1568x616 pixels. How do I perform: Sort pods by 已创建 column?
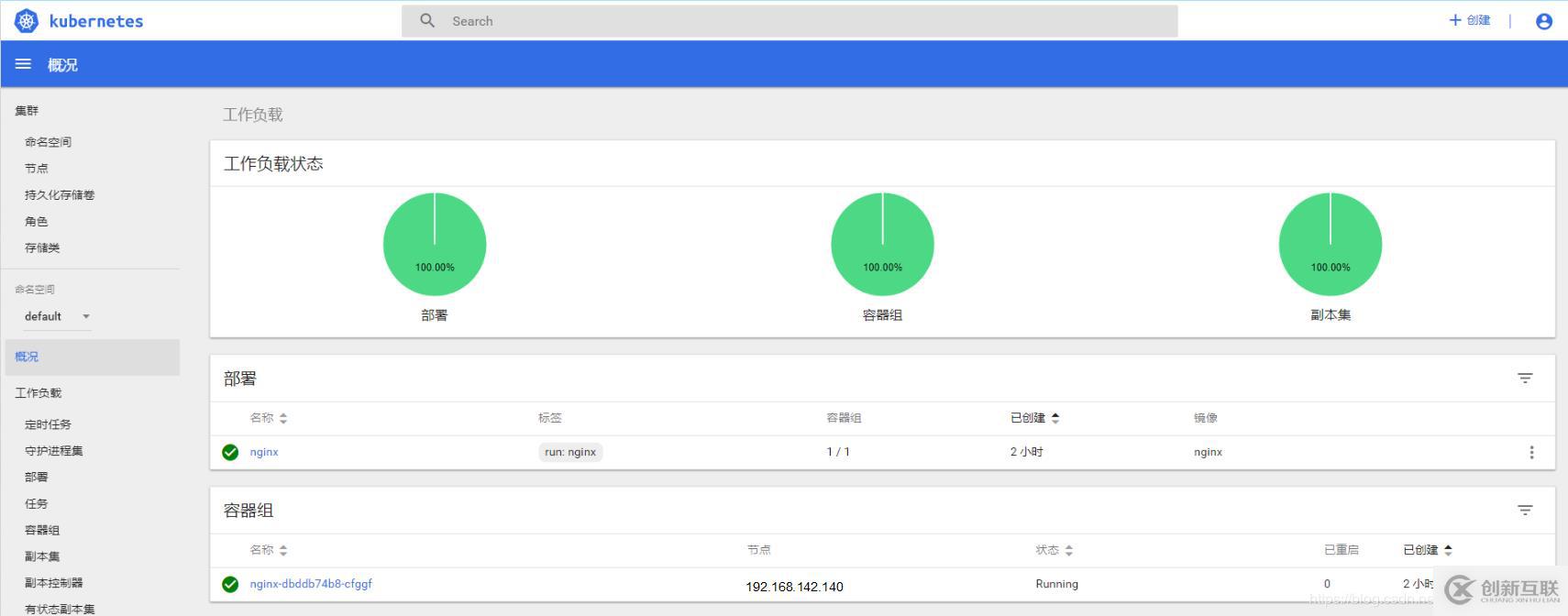(x=1428, y=550)
